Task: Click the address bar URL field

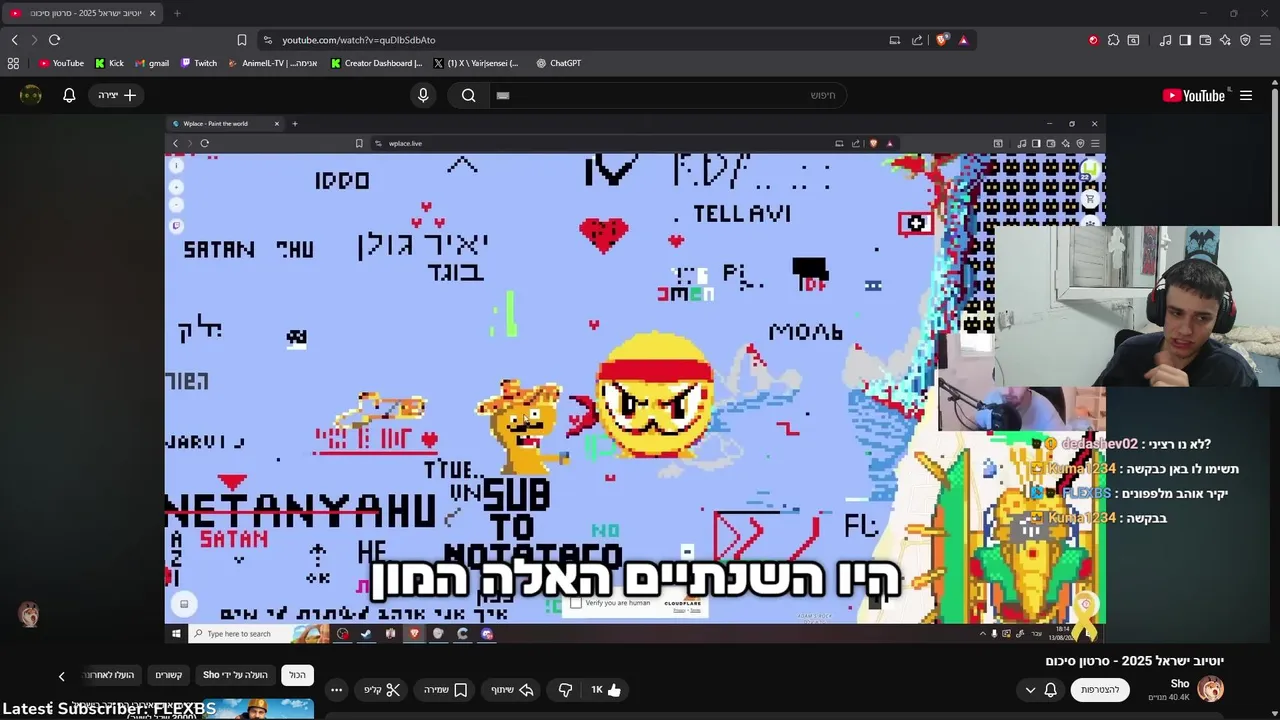Action: [x=570, y=40]
